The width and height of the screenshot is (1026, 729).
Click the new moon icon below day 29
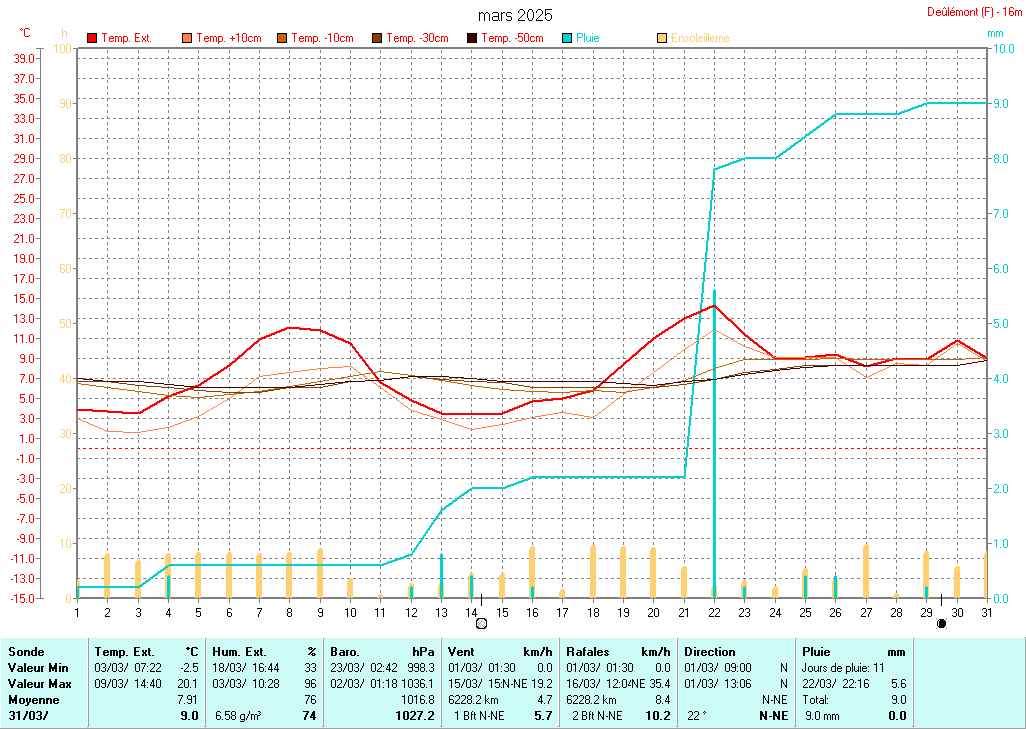click(941, 624)
